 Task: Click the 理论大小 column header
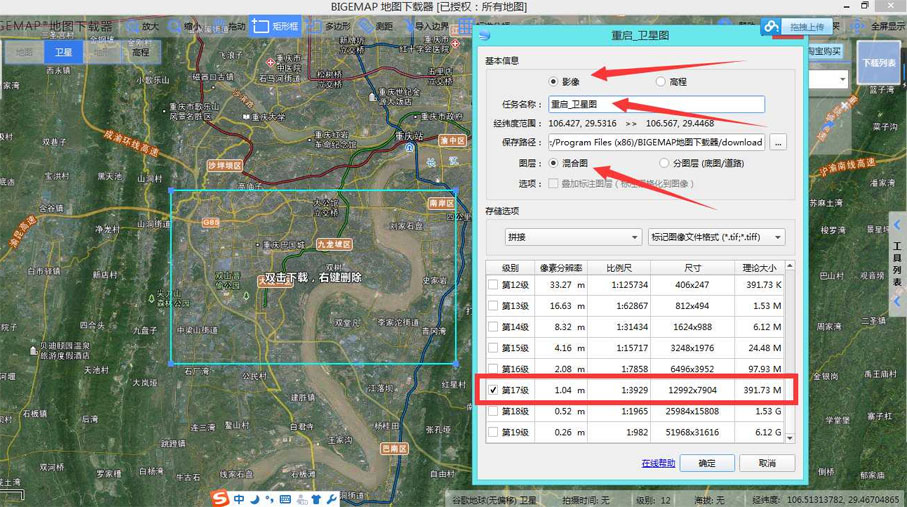759,267
